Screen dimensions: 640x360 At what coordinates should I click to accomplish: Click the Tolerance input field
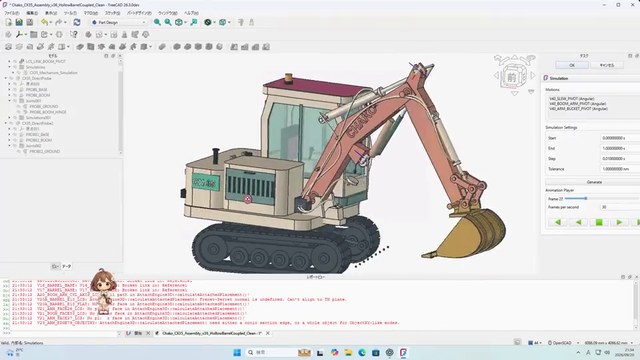click(x=620, y=169)
